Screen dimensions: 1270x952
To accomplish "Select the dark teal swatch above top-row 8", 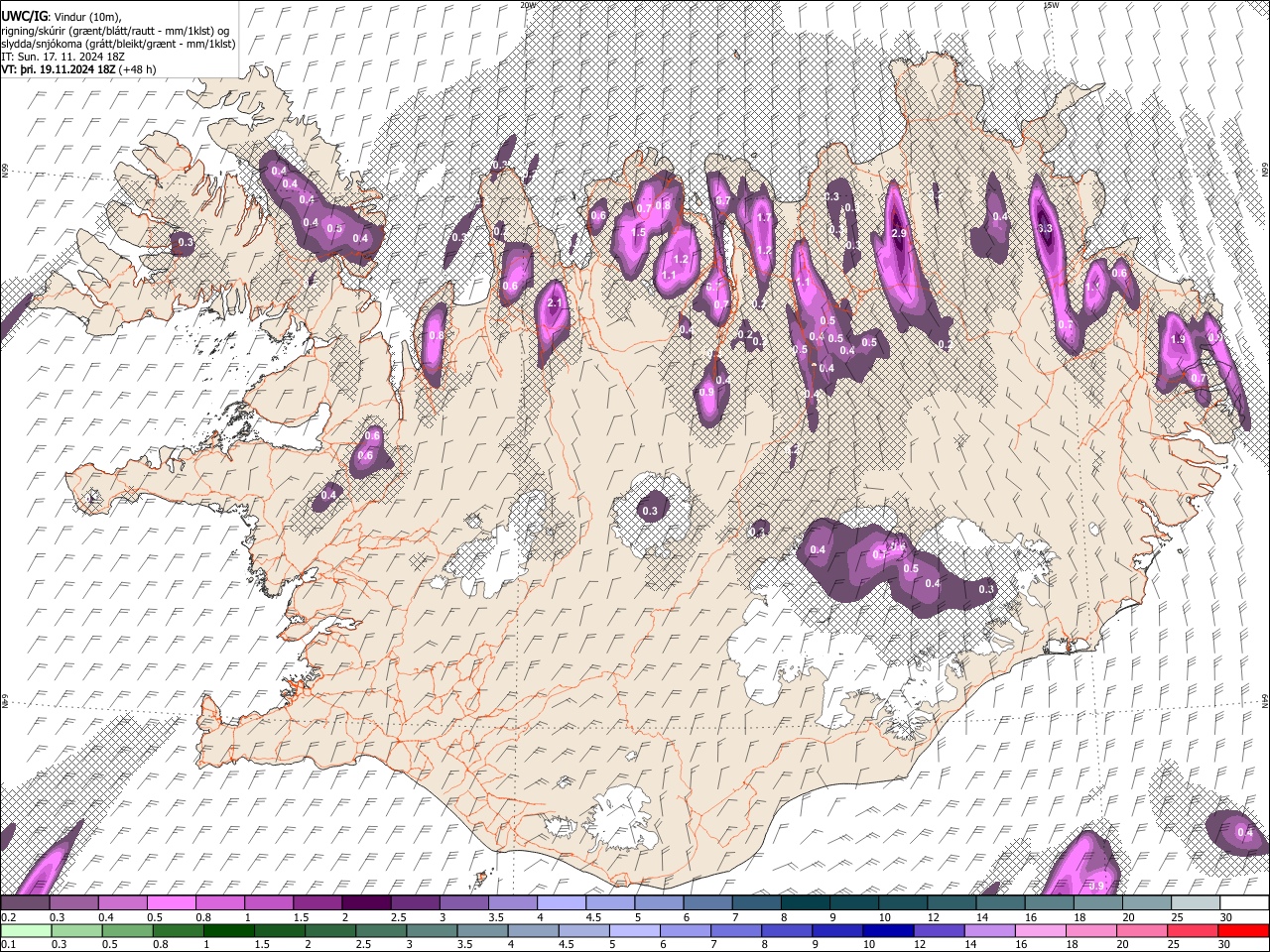I will 804,903.
